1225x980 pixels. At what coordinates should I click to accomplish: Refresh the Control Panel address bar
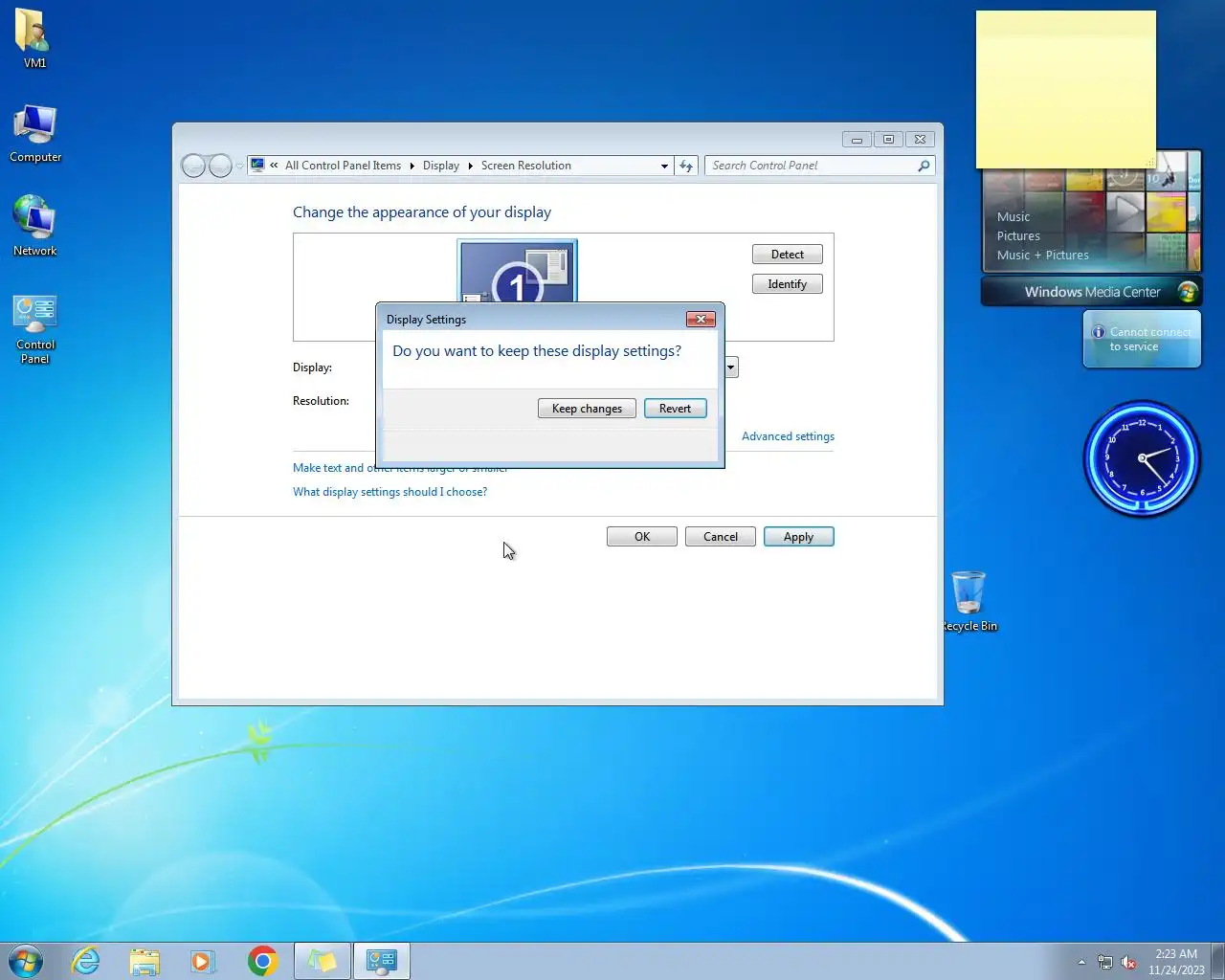coord(686,166)
